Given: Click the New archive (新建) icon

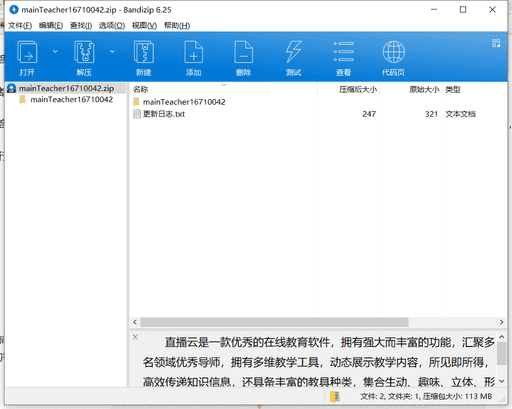Looking at the screenshot, I should point(144,52).
